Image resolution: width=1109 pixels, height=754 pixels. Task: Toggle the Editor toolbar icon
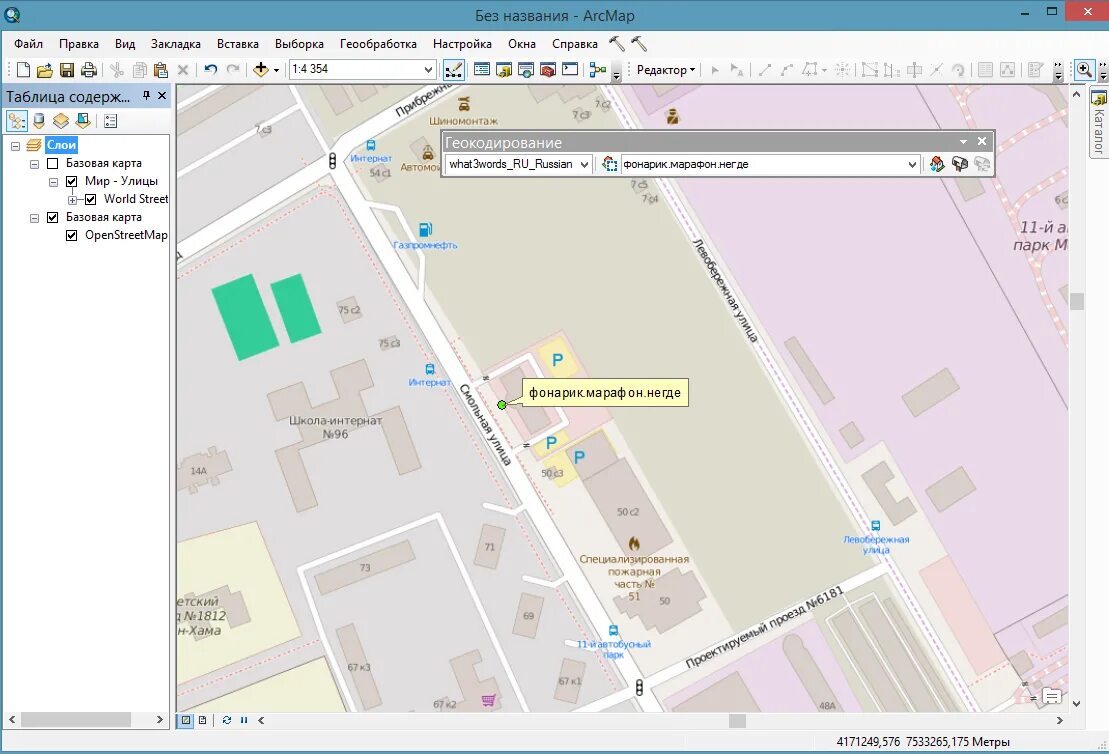point(453,69)
